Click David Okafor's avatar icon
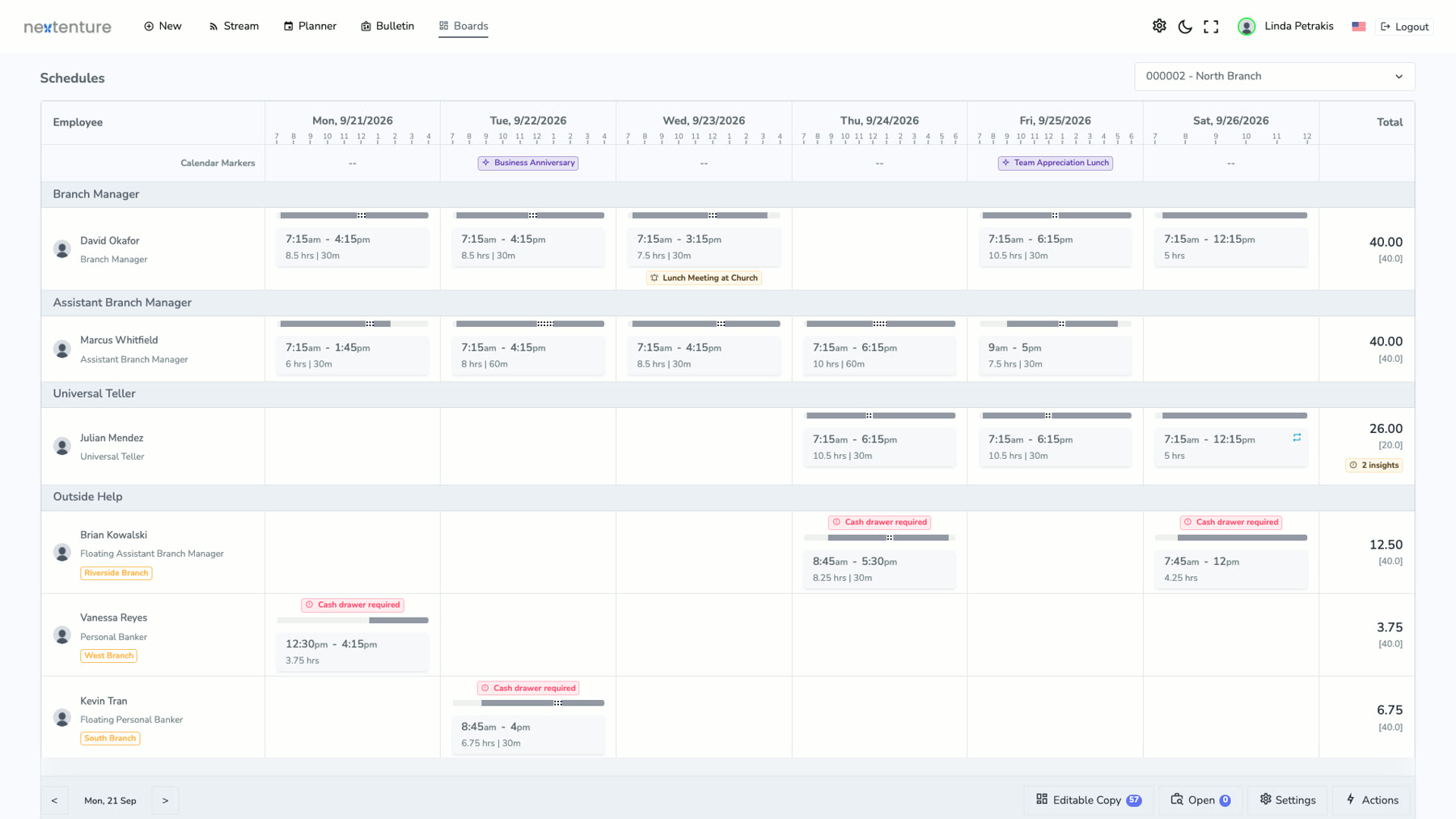 tap(62, 249)
